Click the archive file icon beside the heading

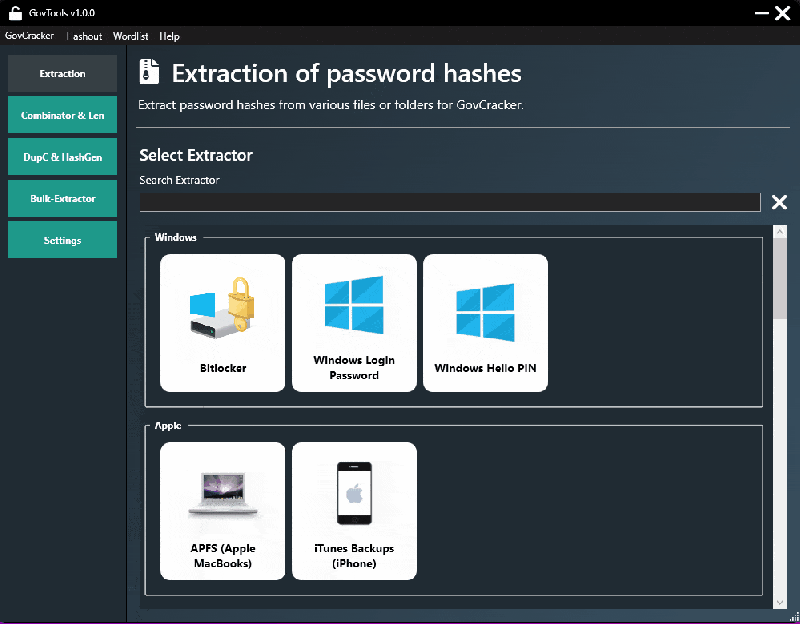[149, 72]
